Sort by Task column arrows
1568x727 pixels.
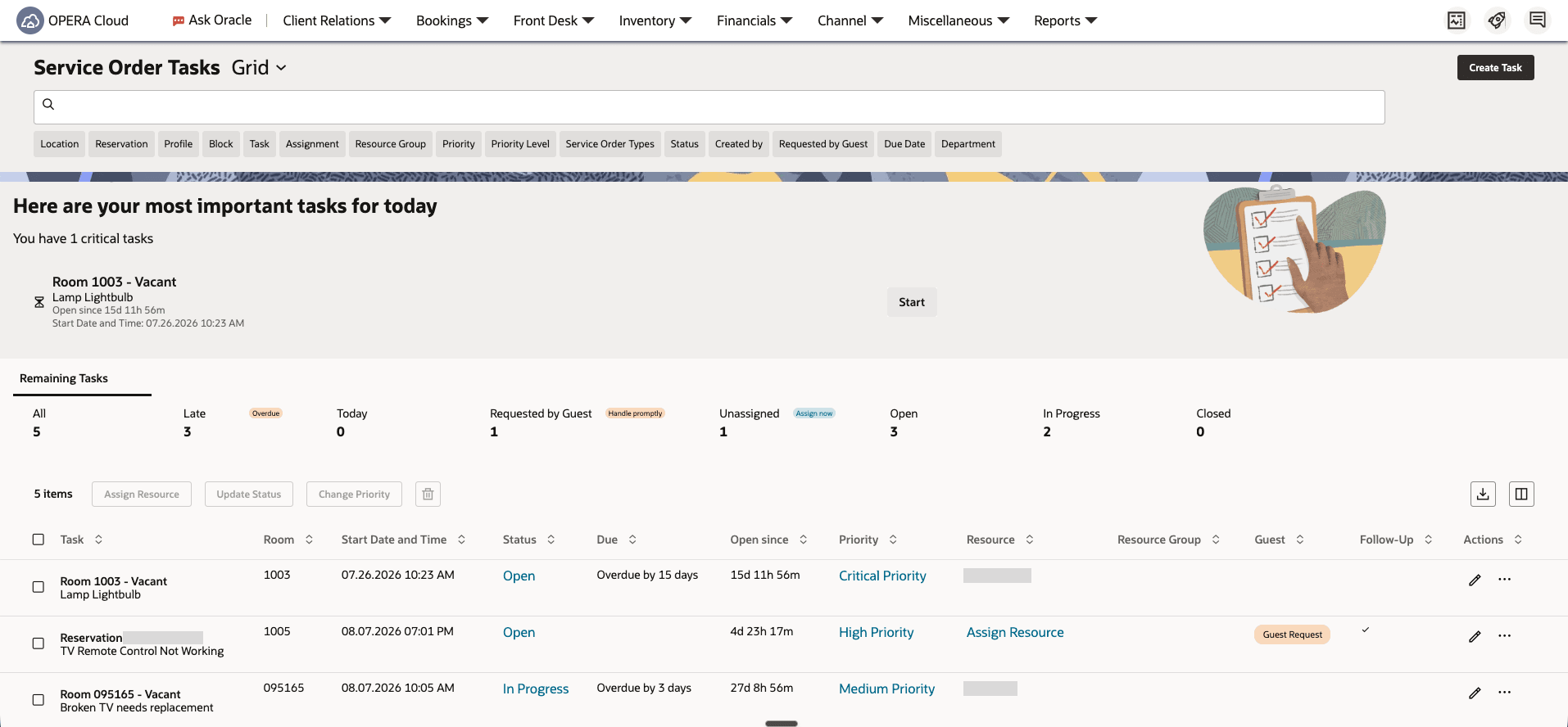click(x=99, y=540)
